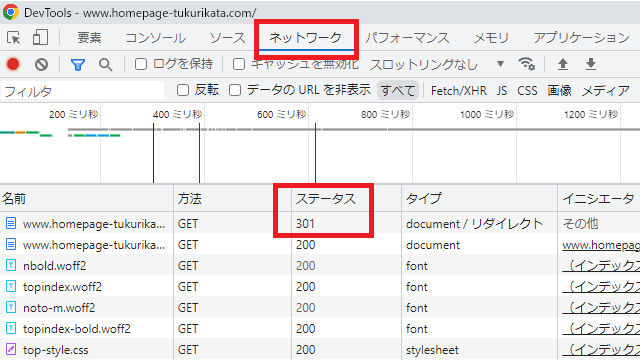Switch to the コンソール tab
The height and width of the screenshot is (360, 640).
pos(156,38)
